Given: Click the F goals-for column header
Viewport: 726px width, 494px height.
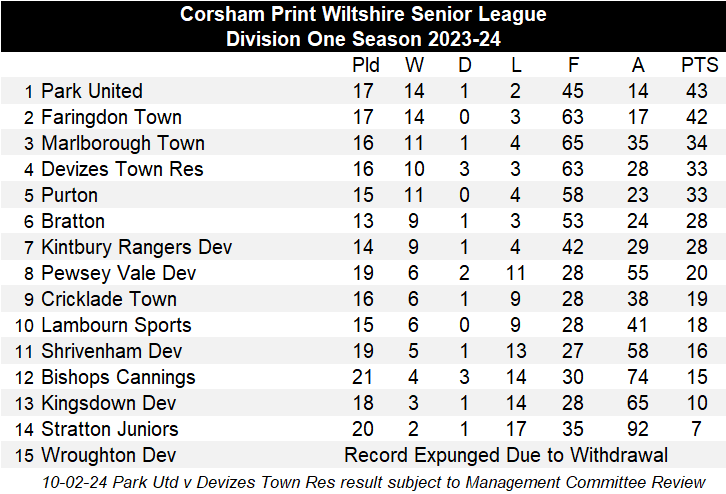Looking at the screenshot, I should (573, 66).
